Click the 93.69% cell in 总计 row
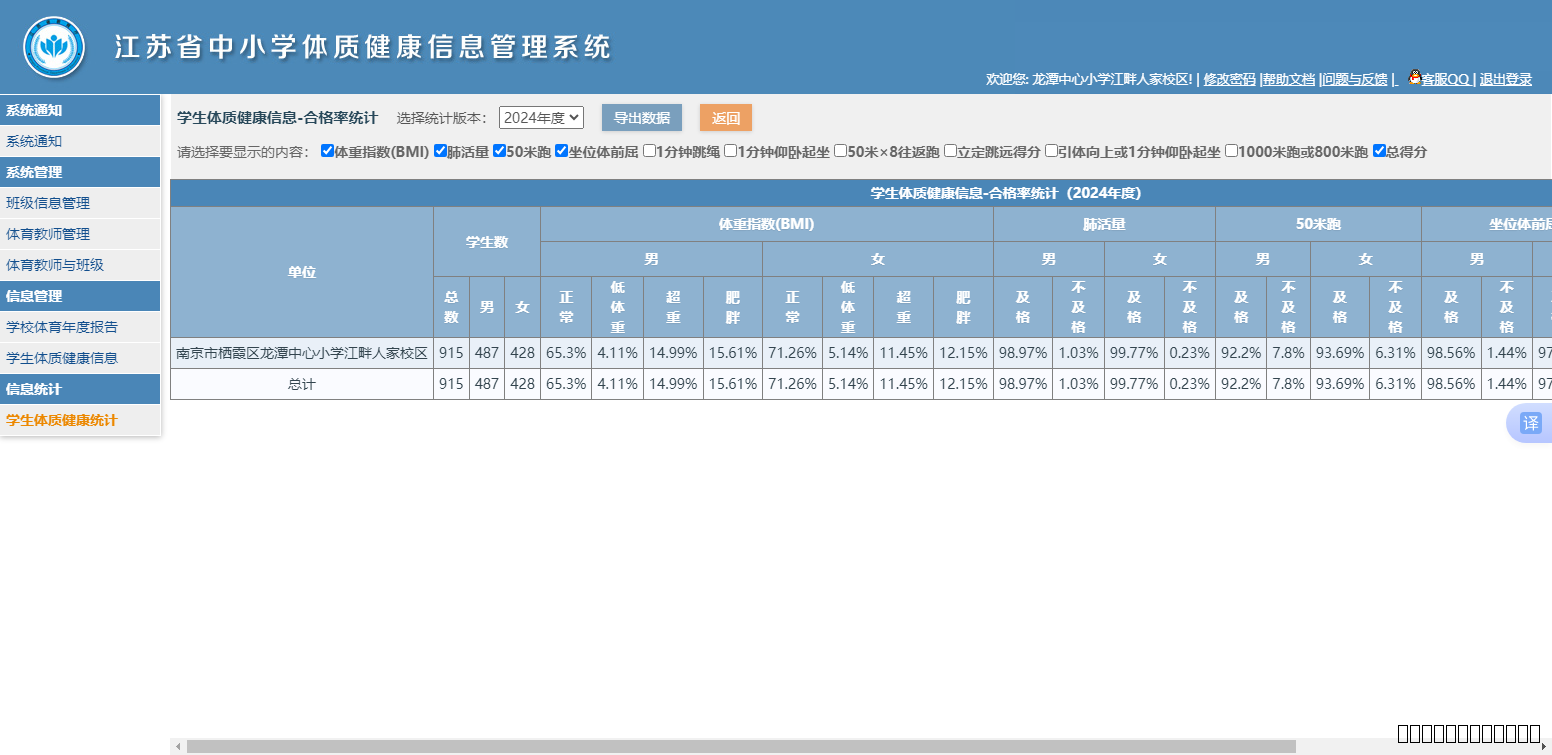Screen dimensions: 1552x755 [1340, 384]
